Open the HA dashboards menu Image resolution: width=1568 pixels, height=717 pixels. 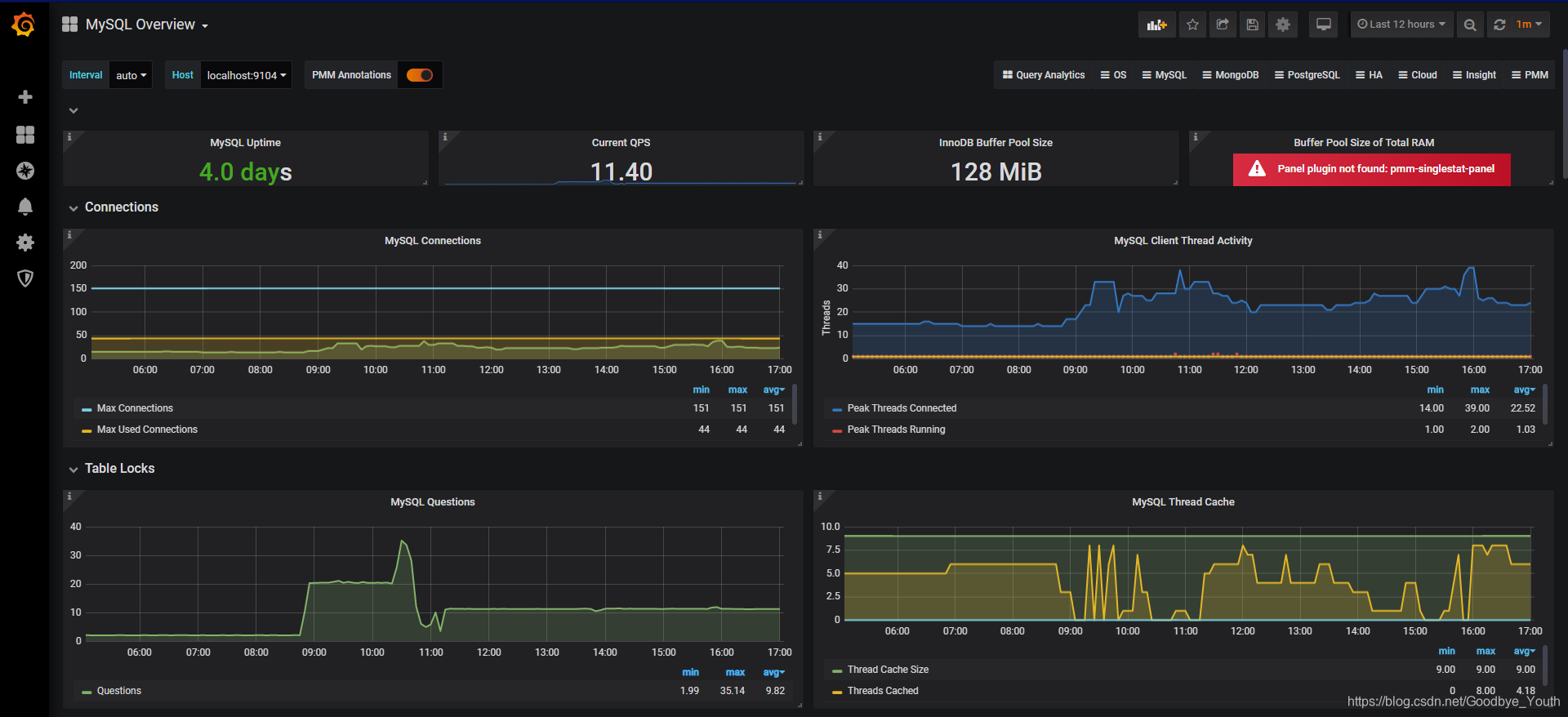pos(1369,75)
